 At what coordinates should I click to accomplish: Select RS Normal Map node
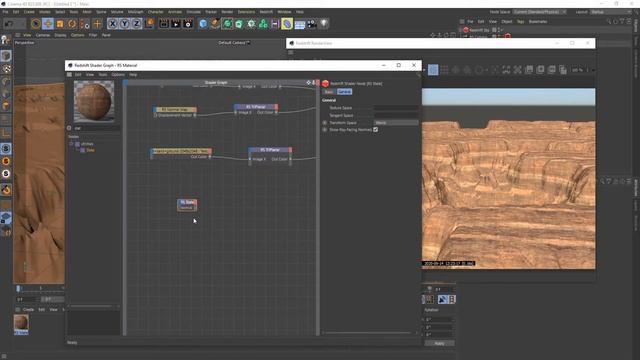(175, 109)
